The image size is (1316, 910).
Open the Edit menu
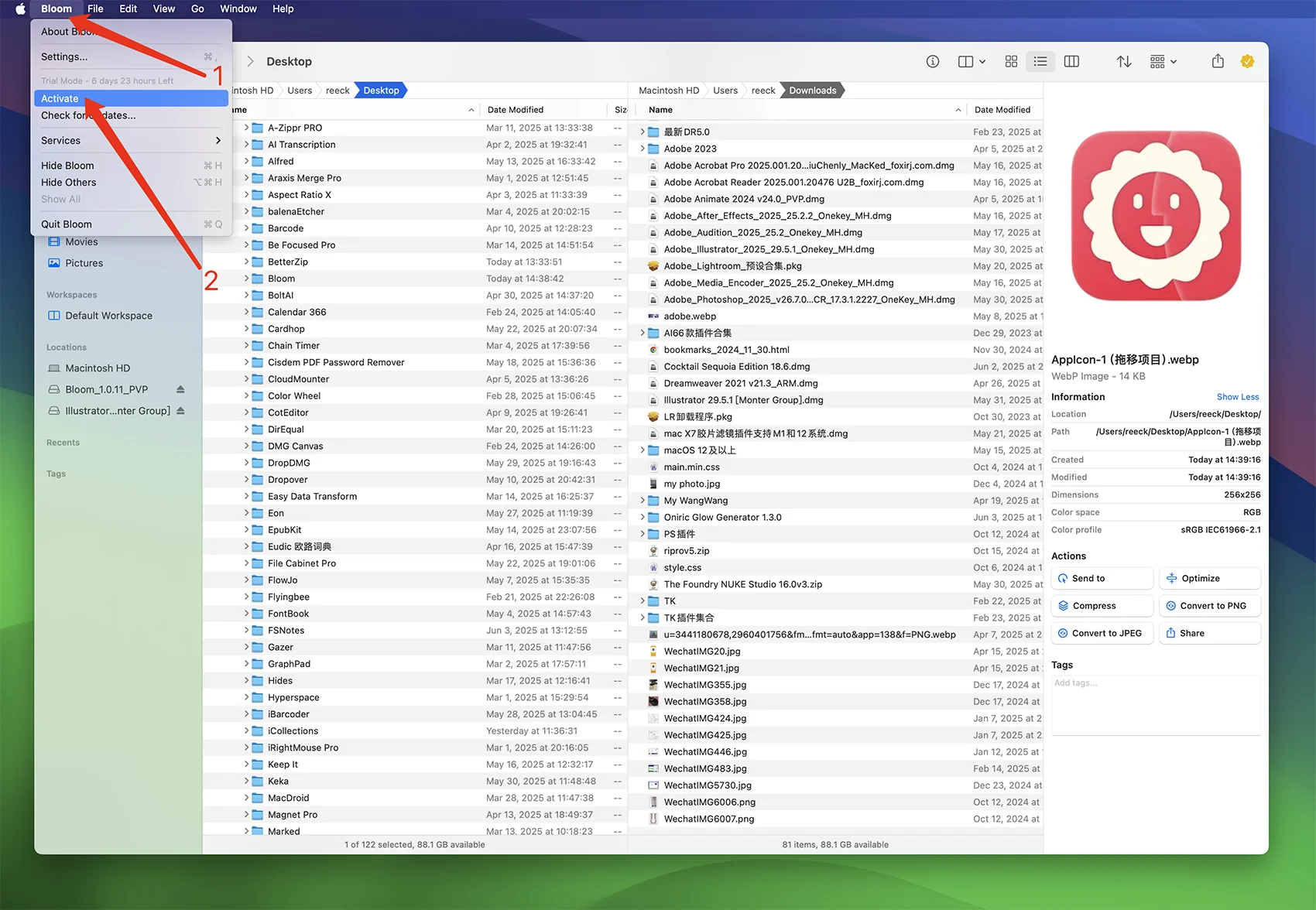128,9
